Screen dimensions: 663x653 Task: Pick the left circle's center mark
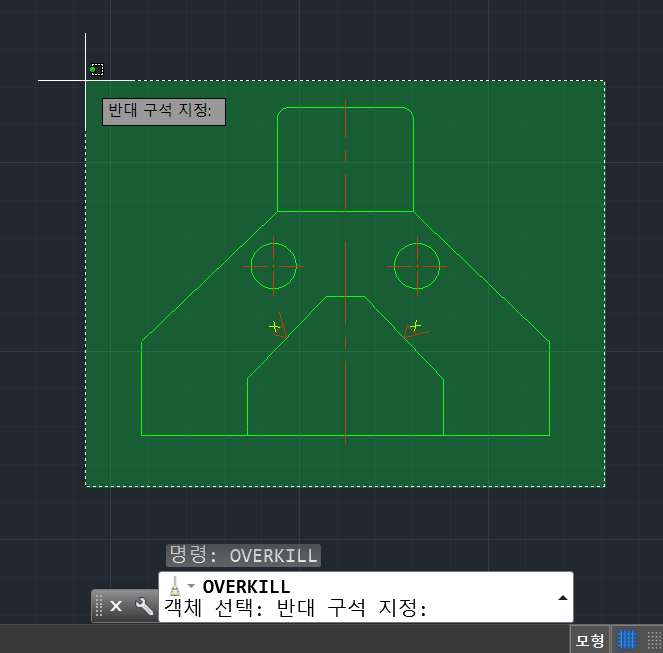(274, 266)
